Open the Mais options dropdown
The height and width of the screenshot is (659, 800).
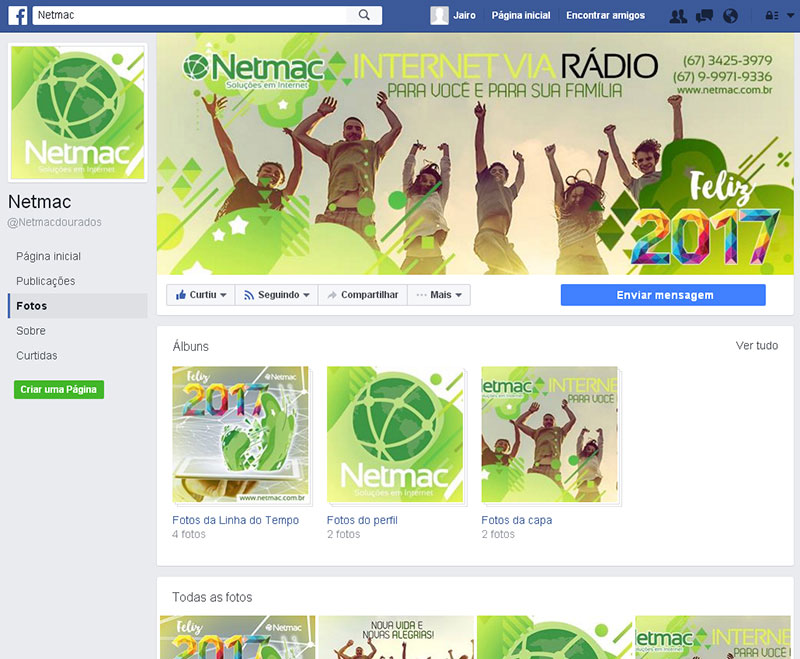pyautogui.click(x=439, y=295)
